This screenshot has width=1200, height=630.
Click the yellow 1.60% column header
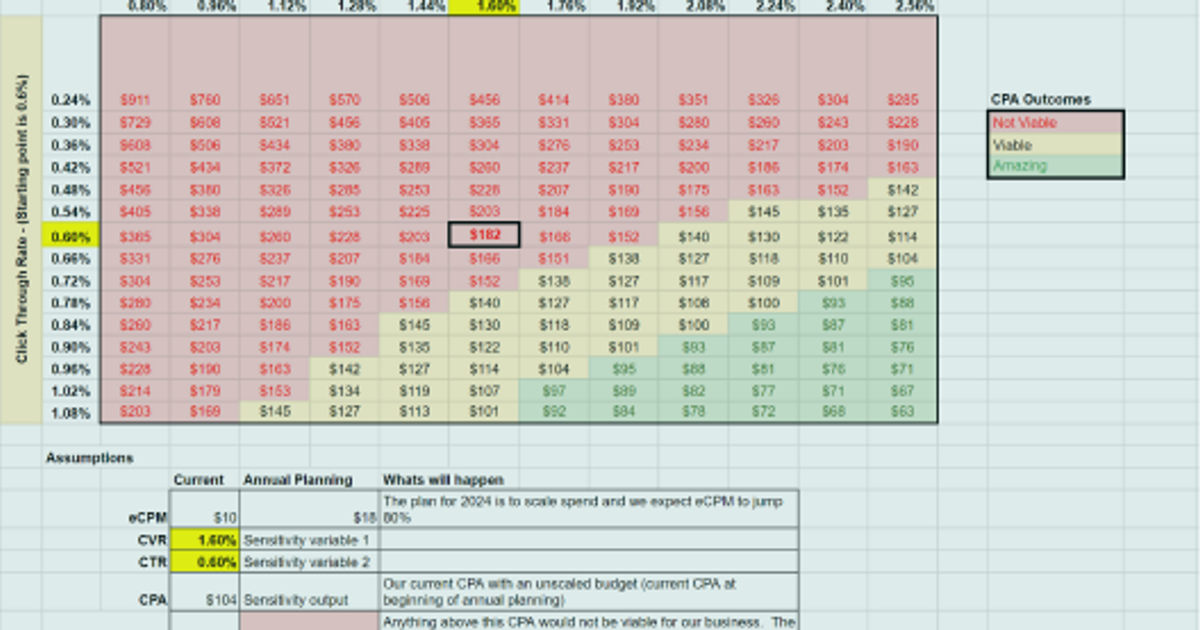(x=486, y=6)
